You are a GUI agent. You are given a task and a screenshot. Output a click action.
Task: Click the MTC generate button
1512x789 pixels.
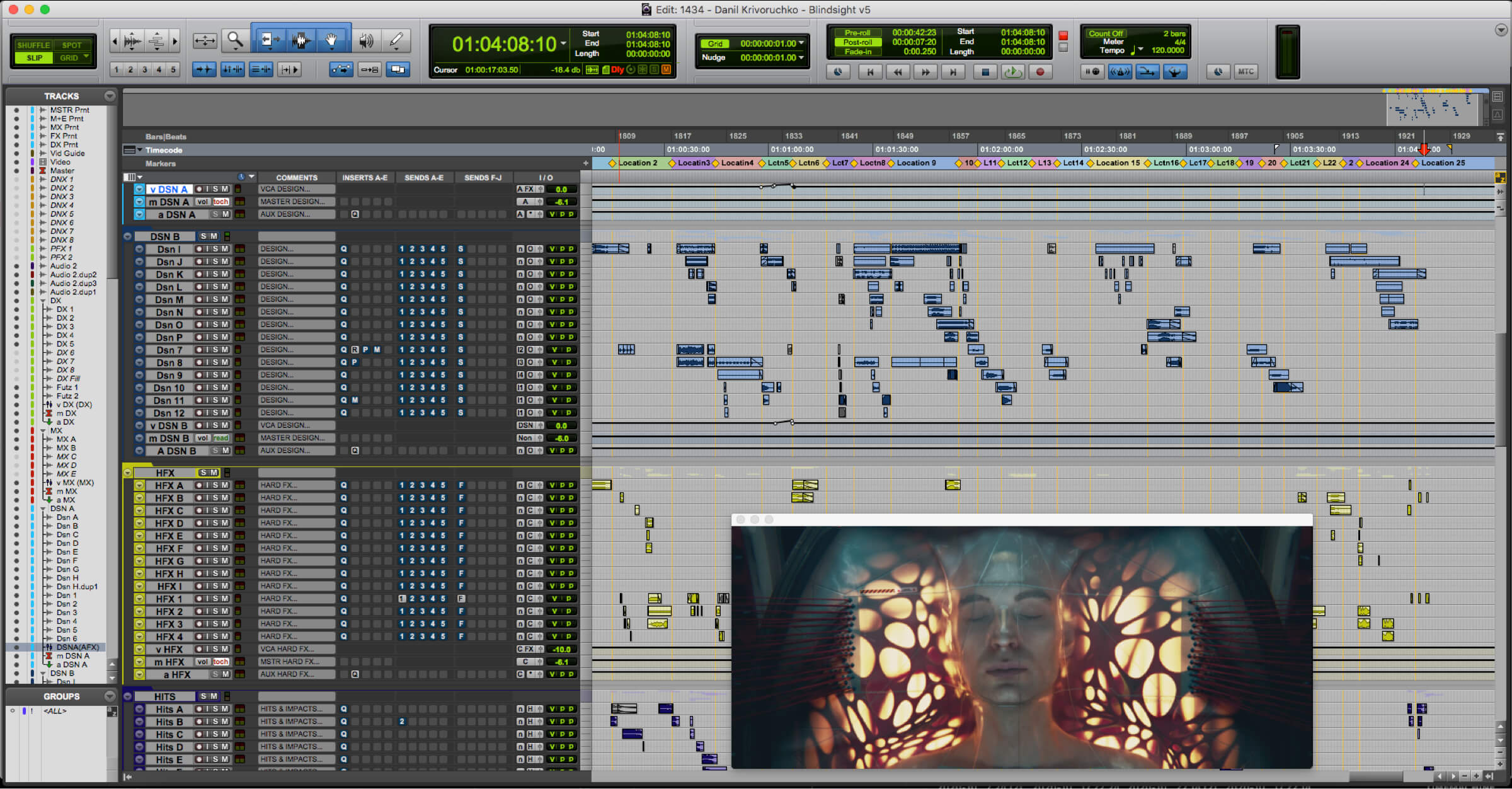pos(1246,72)
